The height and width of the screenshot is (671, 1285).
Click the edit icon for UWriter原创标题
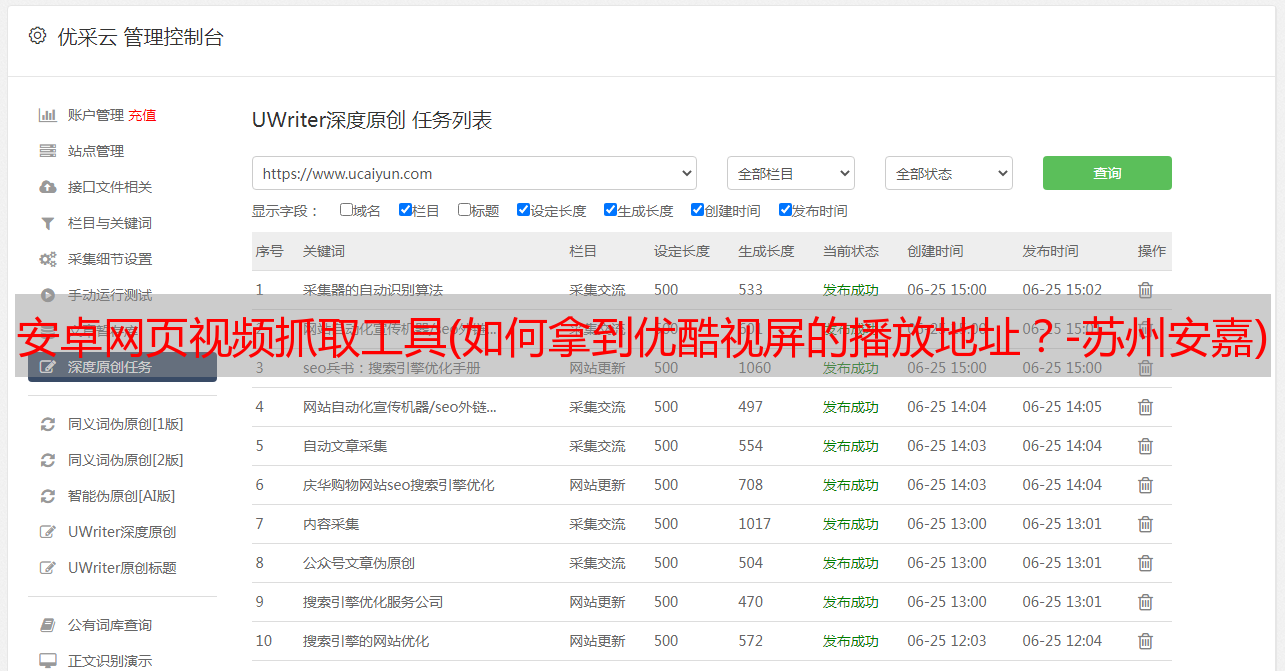click(x=47, y=568)
